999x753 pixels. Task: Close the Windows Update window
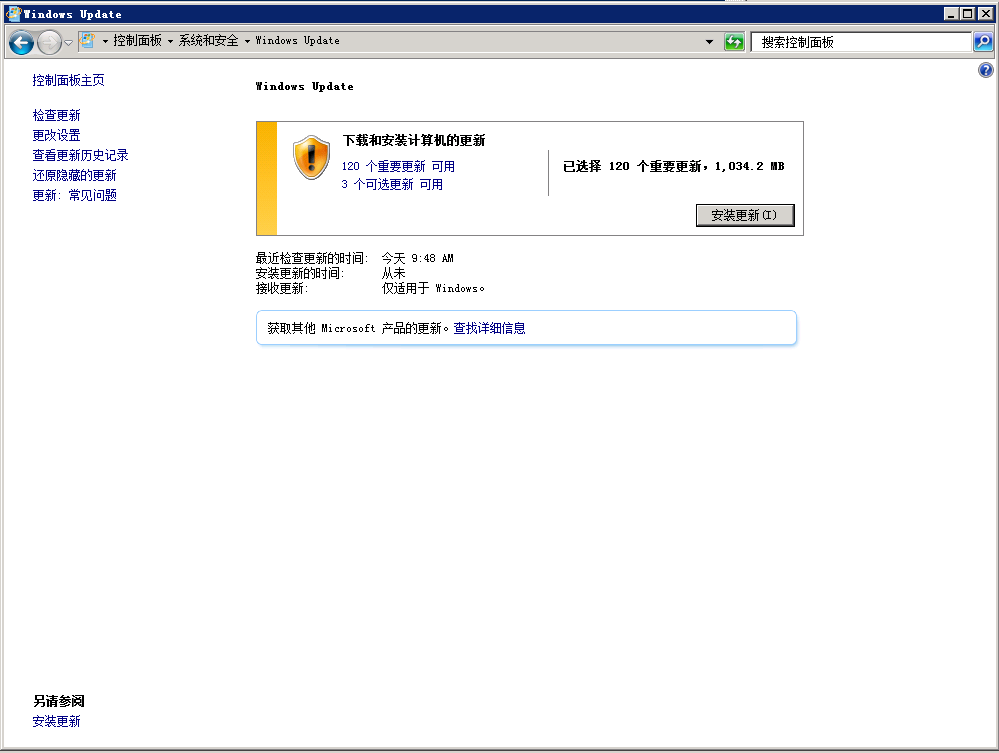pos(985,13)
